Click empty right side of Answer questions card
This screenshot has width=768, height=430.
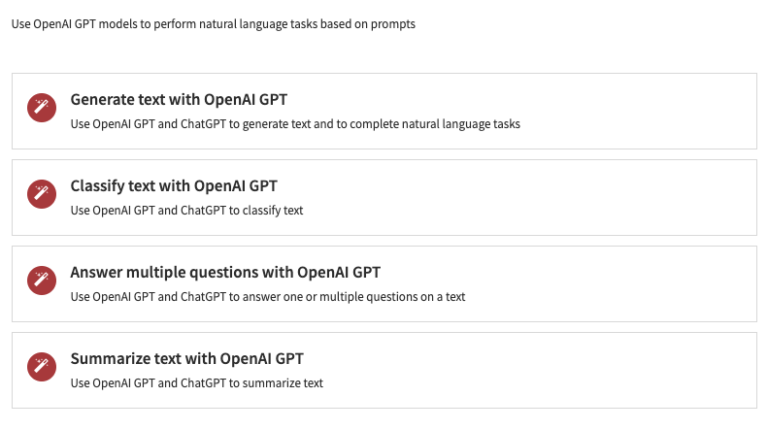click(x=650, y=284)
